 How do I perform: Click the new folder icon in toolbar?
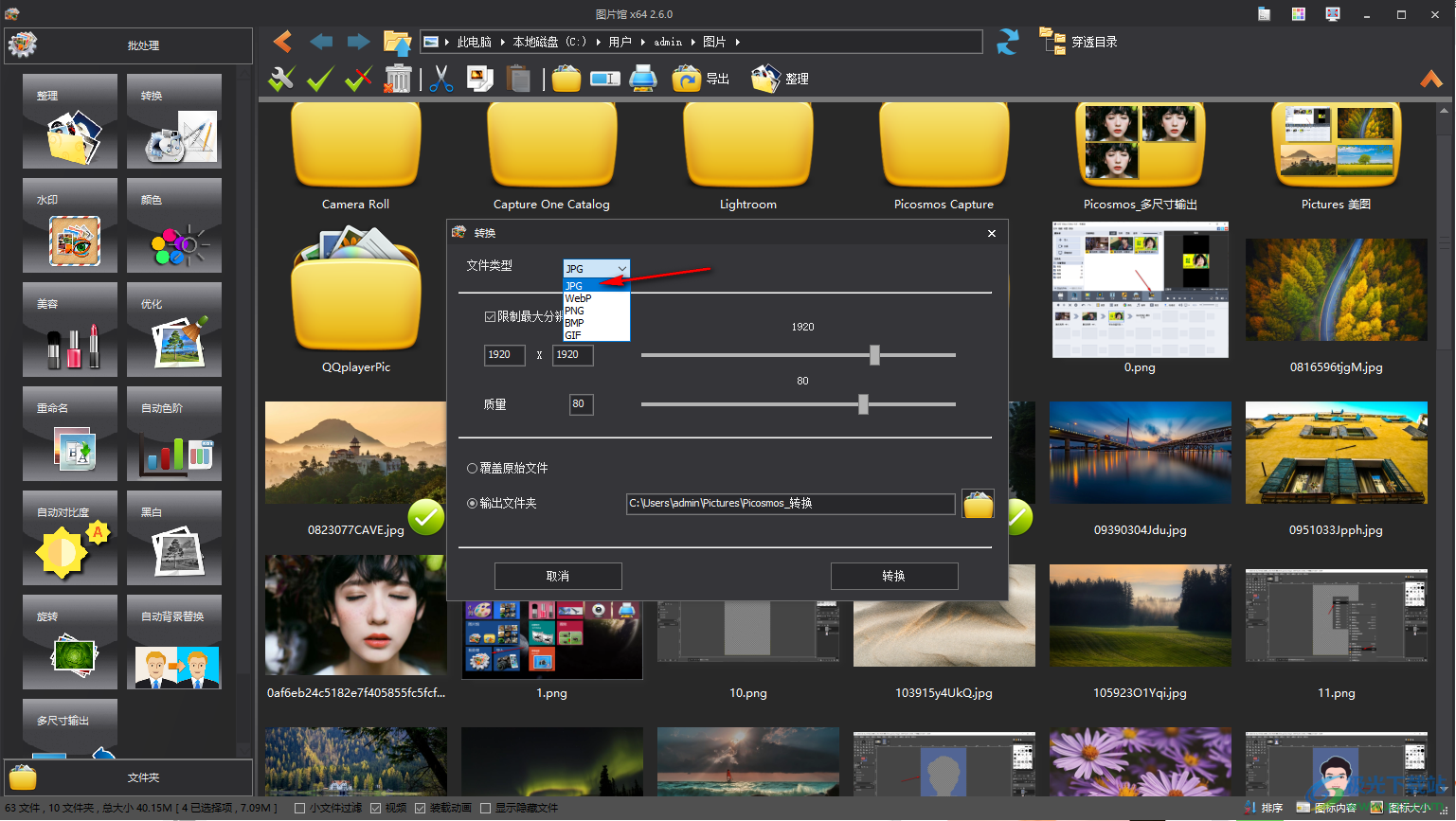(x=566, y=79)
